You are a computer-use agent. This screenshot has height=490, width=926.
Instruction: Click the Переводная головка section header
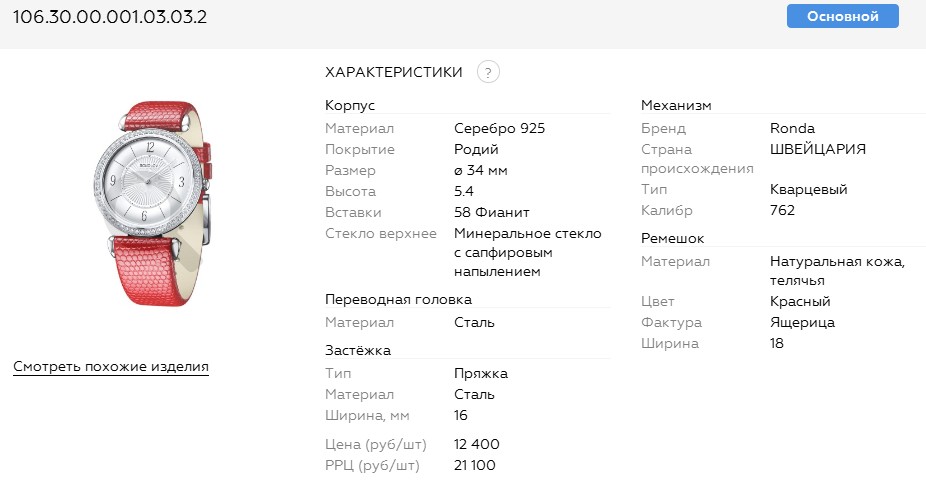398,299
